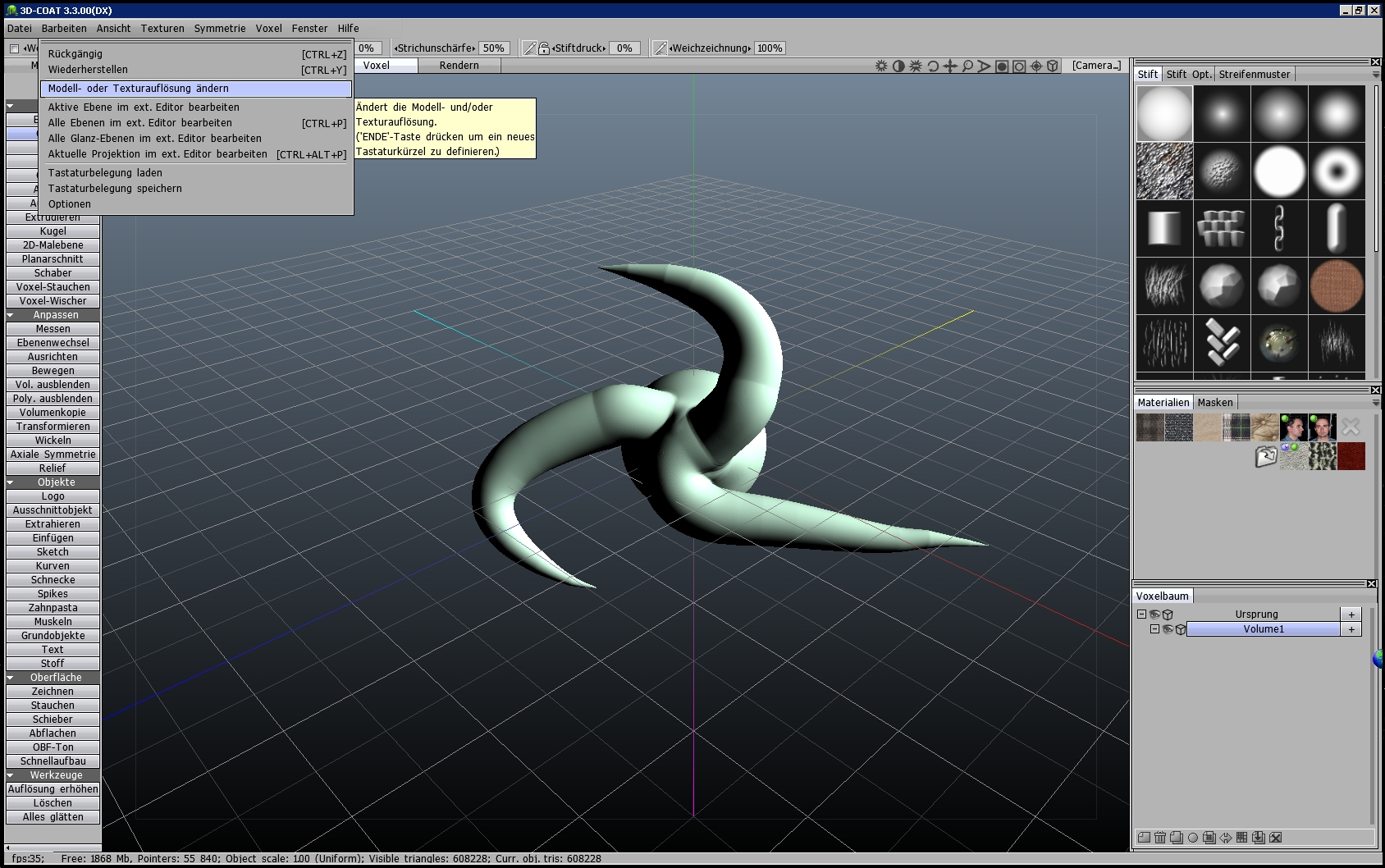
Task: Toggle visibility of Ursprung layer
Action: (1154, 614)
